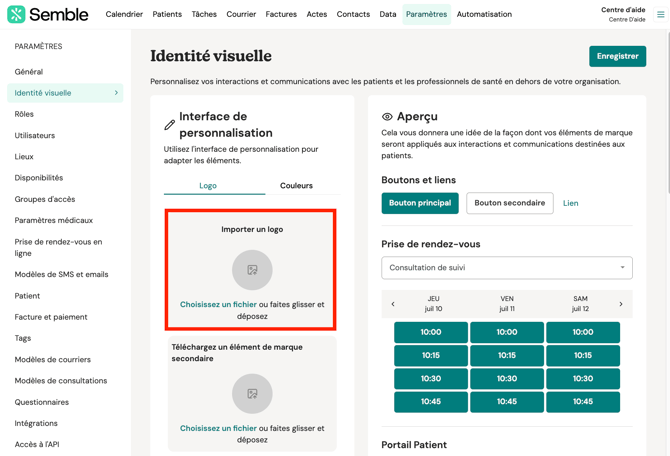670x456 pixels.
Task: Open the Centre d'aide menu
Action: 622,14
